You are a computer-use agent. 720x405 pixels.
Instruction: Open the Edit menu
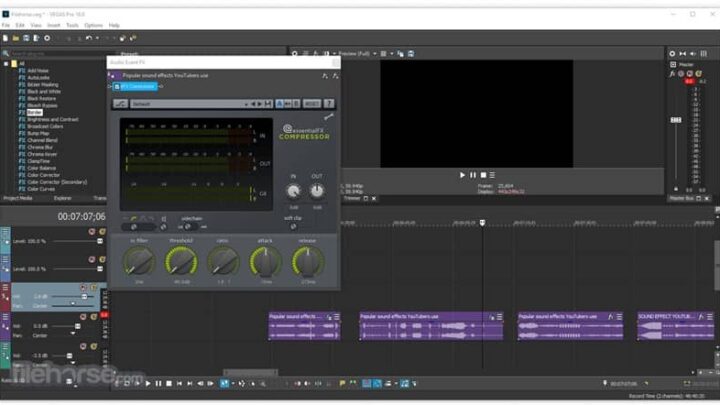[x=20, y=25]
